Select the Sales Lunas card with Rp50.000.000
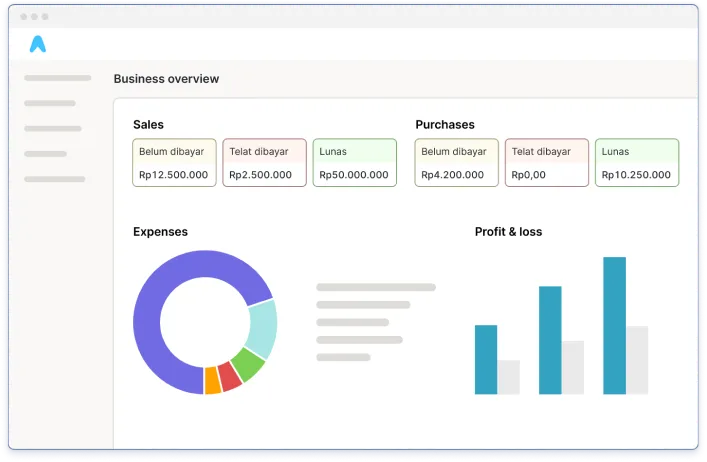 pyautogui.click(x=354, y=163)
